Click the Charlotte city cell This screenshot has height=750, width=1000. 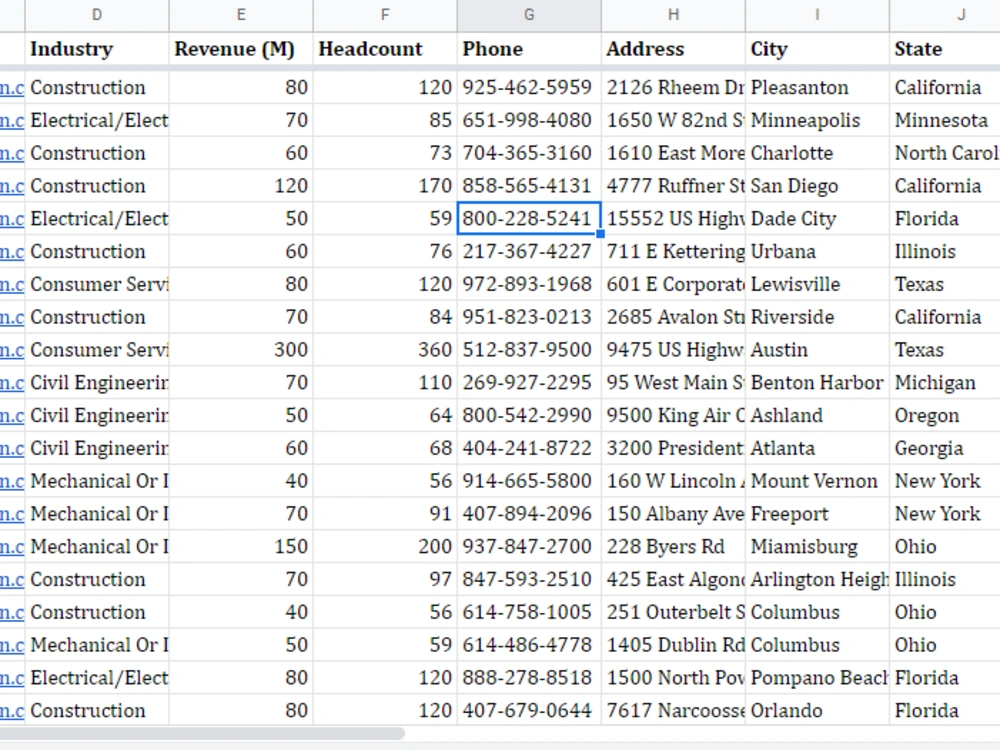click(817, 153)
